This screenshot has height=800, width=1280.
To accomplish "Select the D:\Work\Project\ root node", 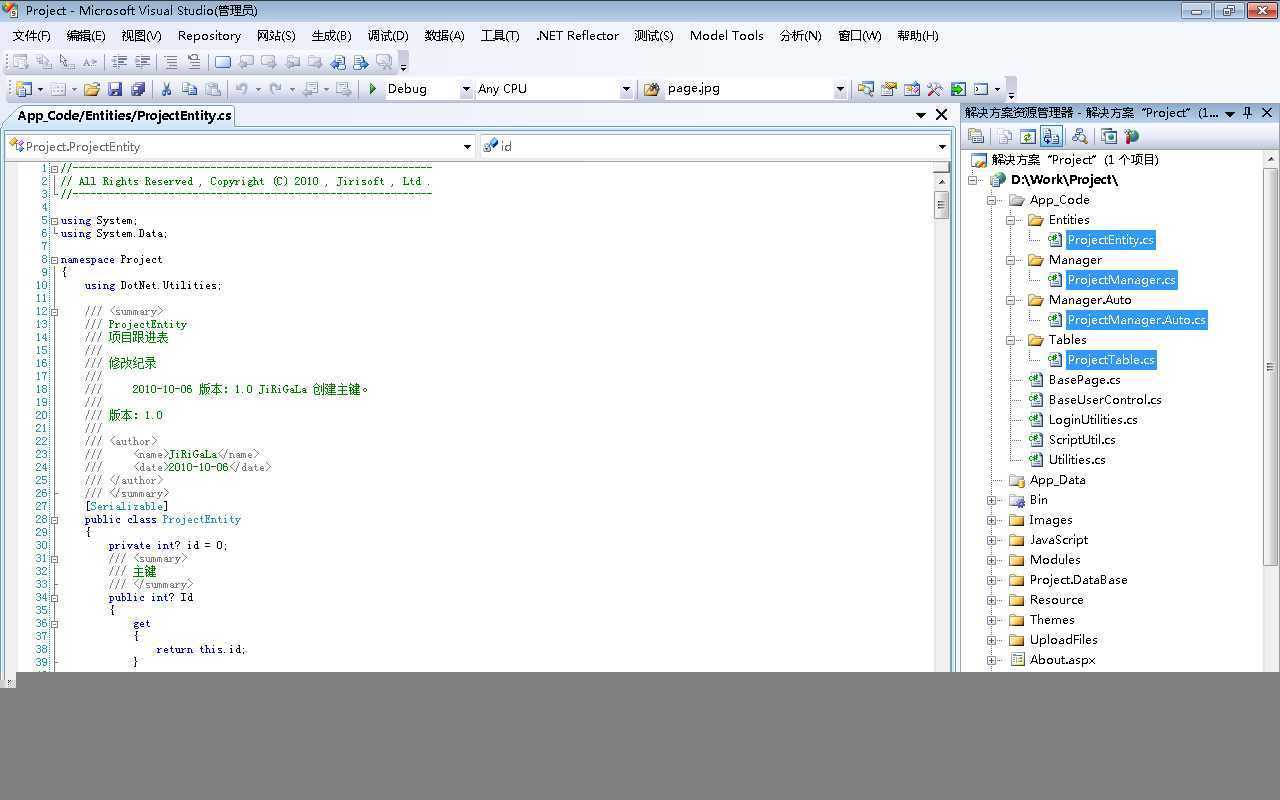I will (1064, 180).
